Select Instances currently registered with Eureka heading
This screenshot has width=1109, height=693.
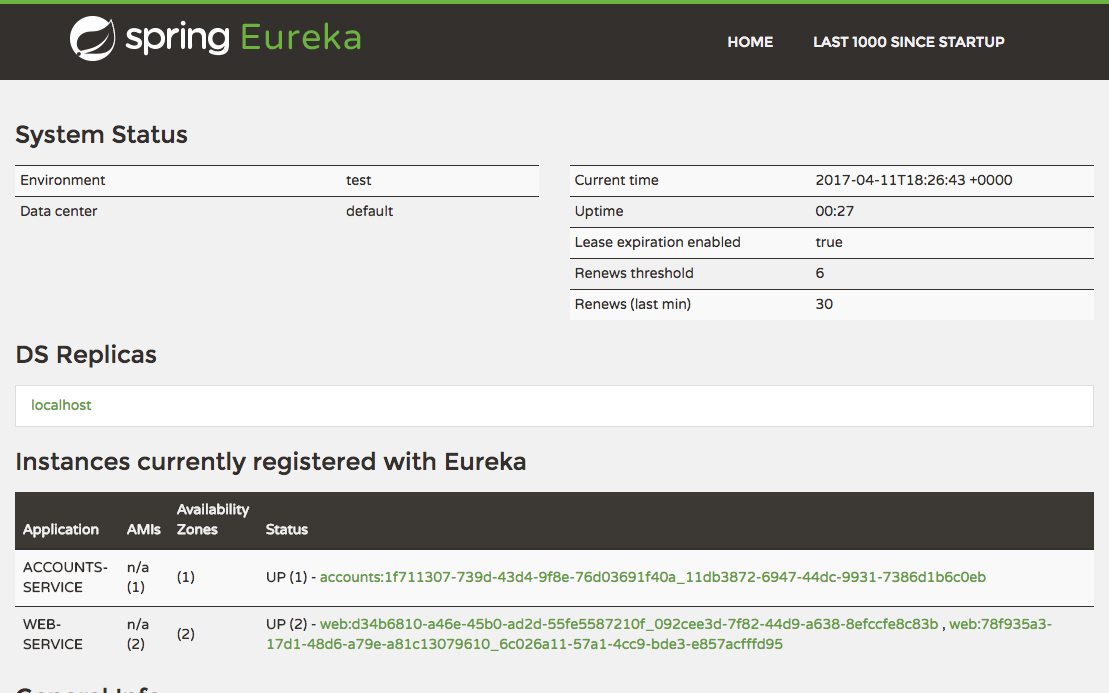click(271, 462)
